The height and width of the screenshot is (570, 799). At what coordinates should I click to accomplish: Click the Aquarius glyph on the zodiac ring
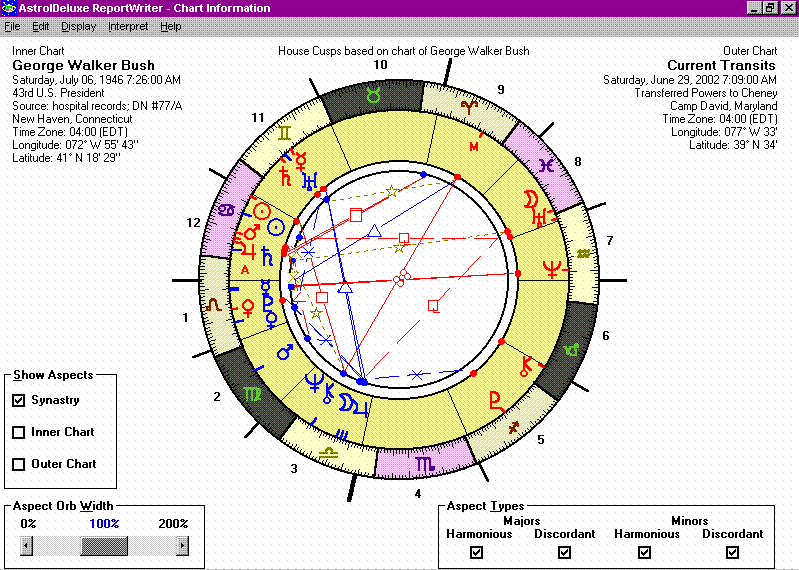583,254
